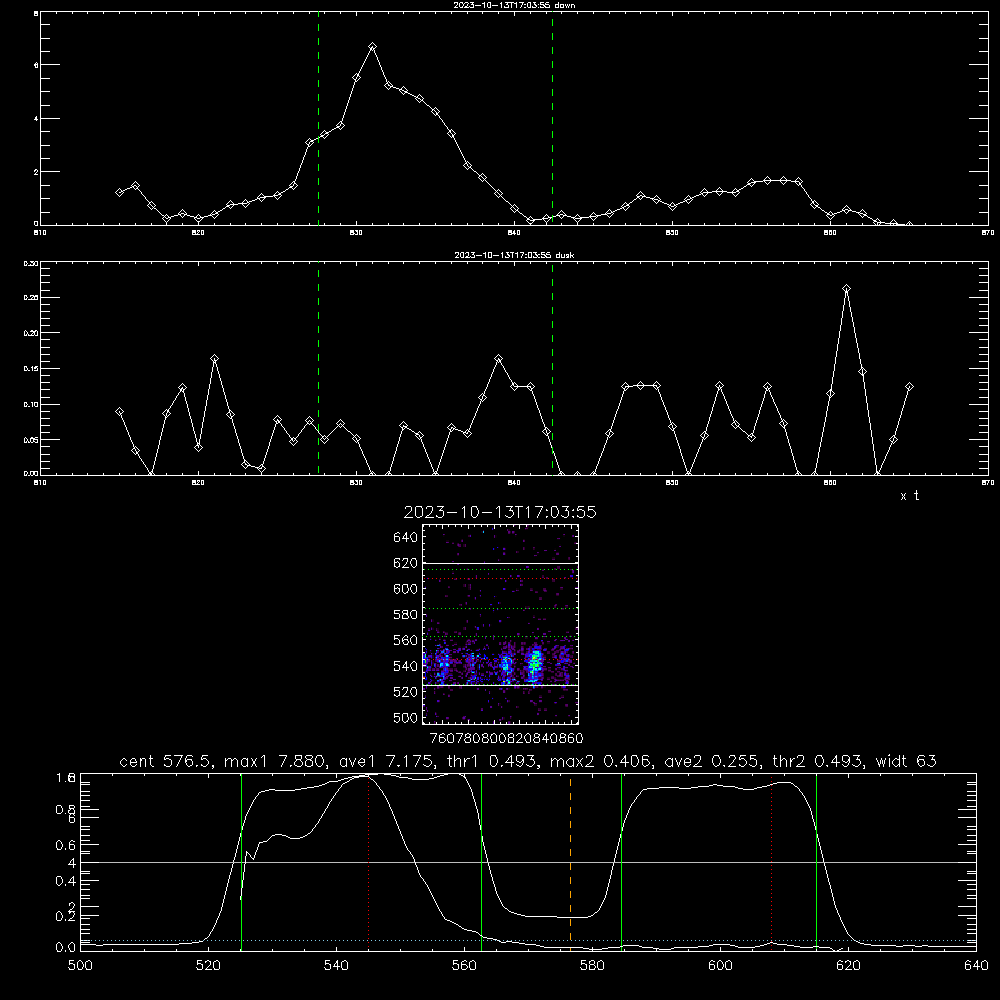Click the highest peak point of dawn curve

pos(372,47)
